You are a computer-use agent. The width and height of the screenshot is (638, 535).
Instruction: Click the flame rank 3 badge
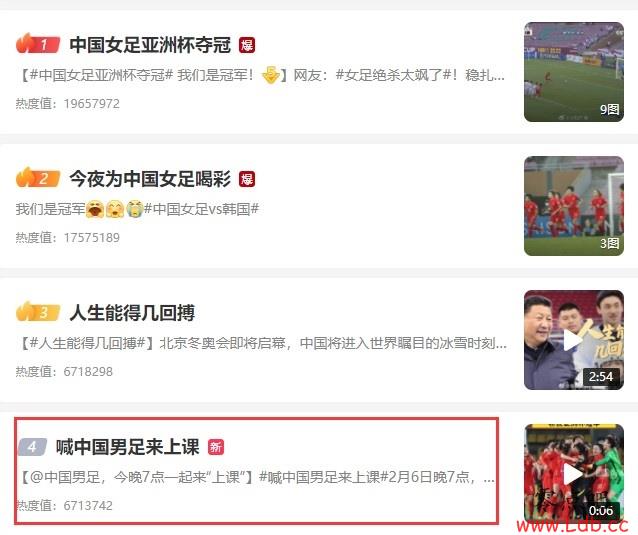tap(38, 312)
